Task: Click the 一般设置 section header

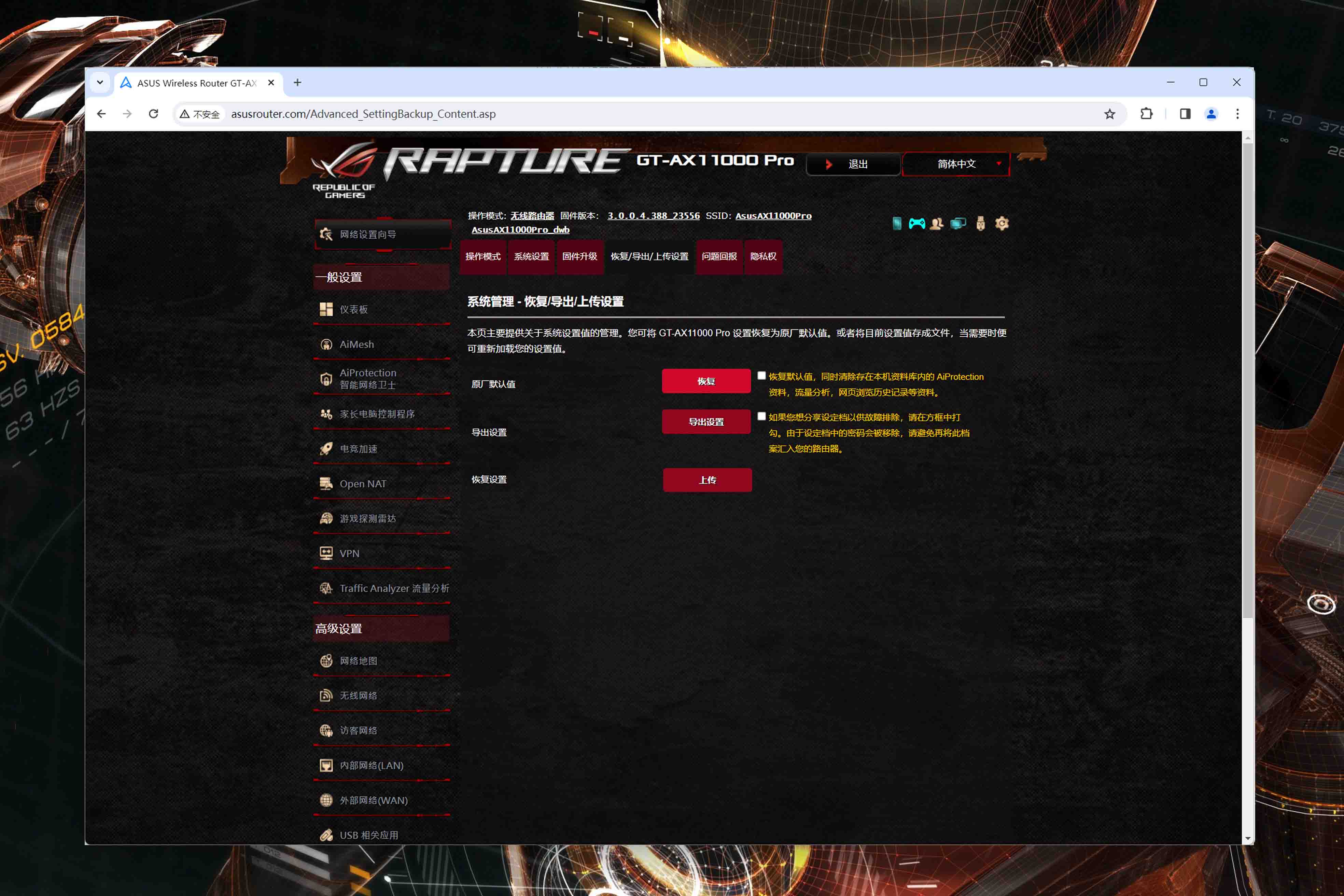Action: coord(382,277)
